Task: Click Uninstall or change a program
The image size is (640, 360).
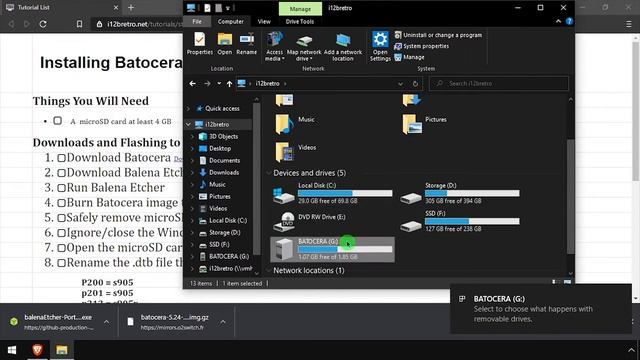Action: tap(438, 35)
